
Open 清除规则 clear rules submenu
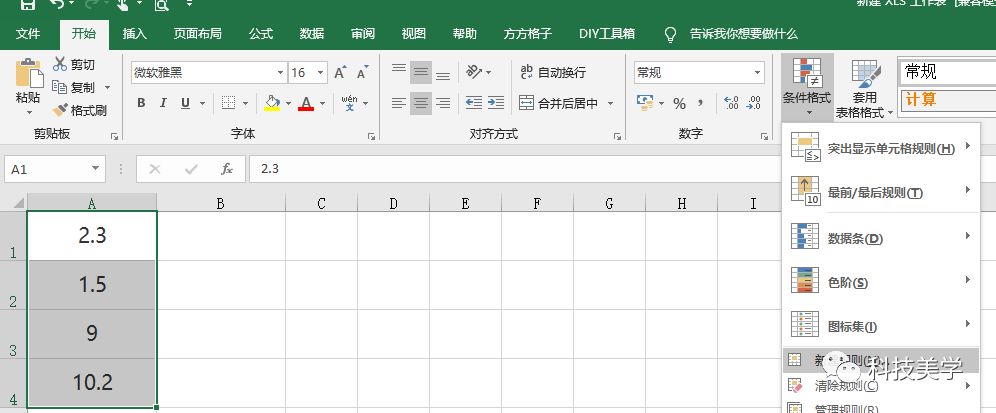[881, 385]
